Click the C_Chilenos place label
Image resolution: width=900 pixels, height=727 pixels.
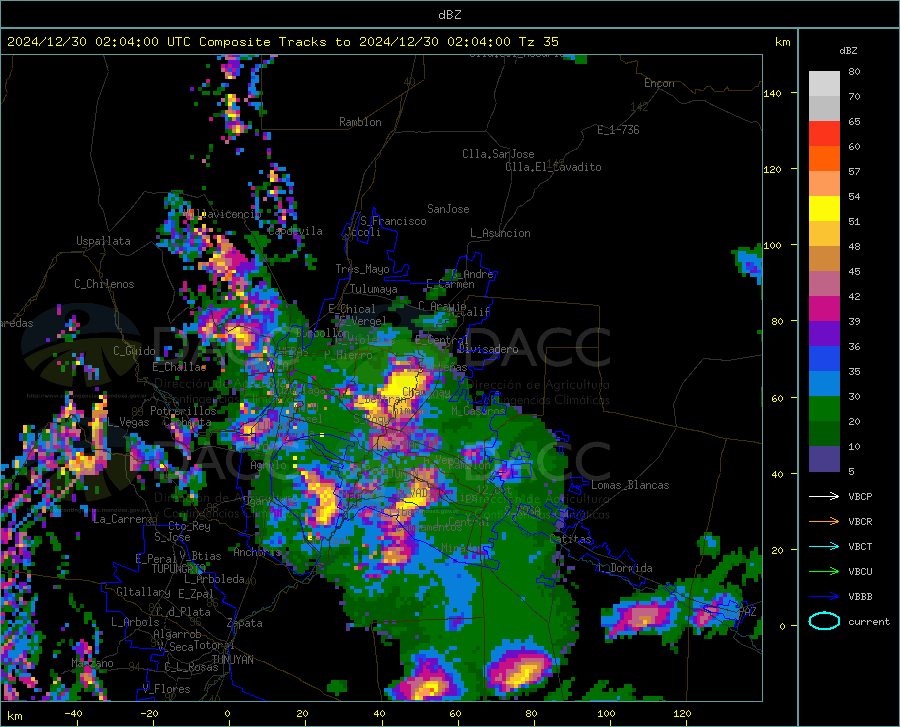(104, 284)
